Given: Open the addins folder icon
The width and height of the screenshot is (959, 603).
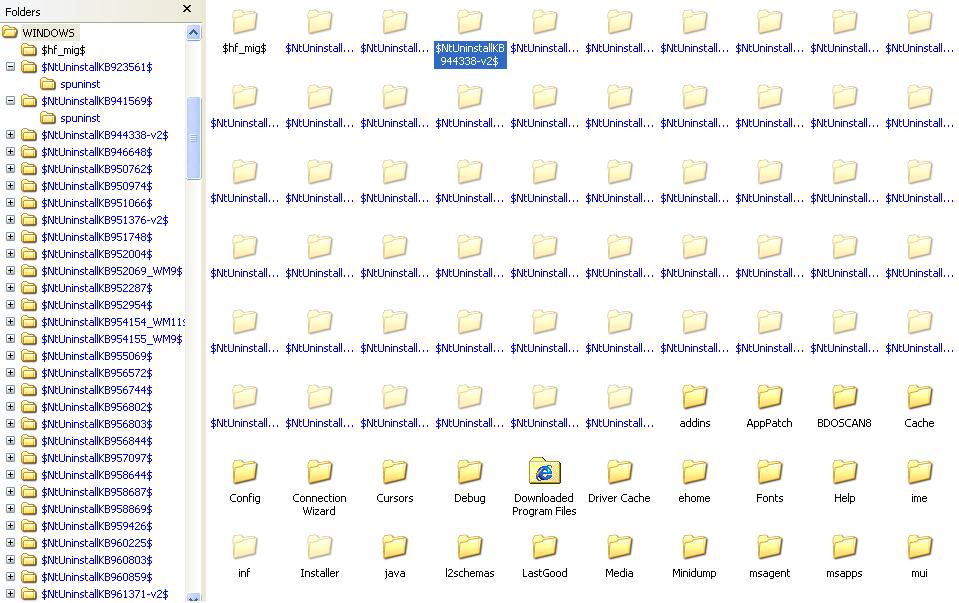Looking at the screenshot, I should click(694, 397).
